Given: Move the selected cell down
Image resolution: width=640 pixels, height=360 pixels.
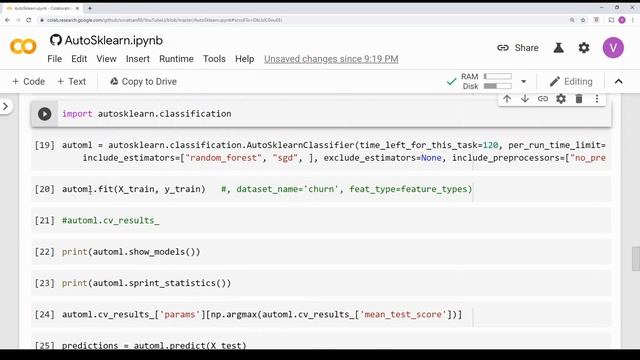Looking at the screenshot, I should click(x=525, y=99).
